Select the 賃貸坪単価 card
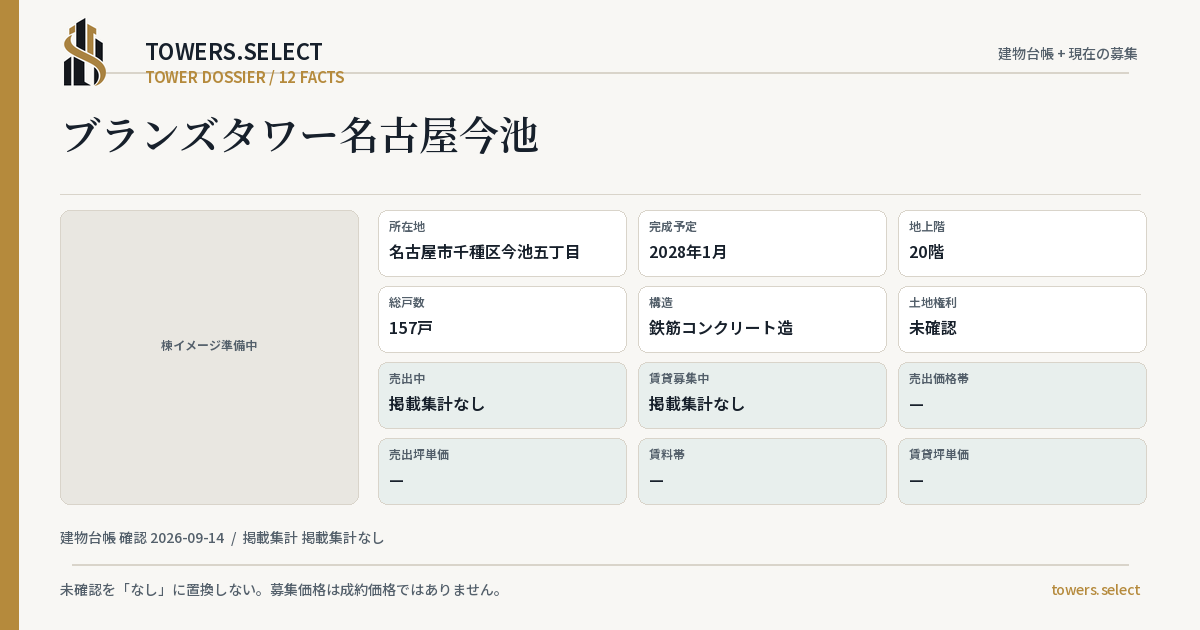This screenshot has width=1200, height=630. tap(1022, 471)
